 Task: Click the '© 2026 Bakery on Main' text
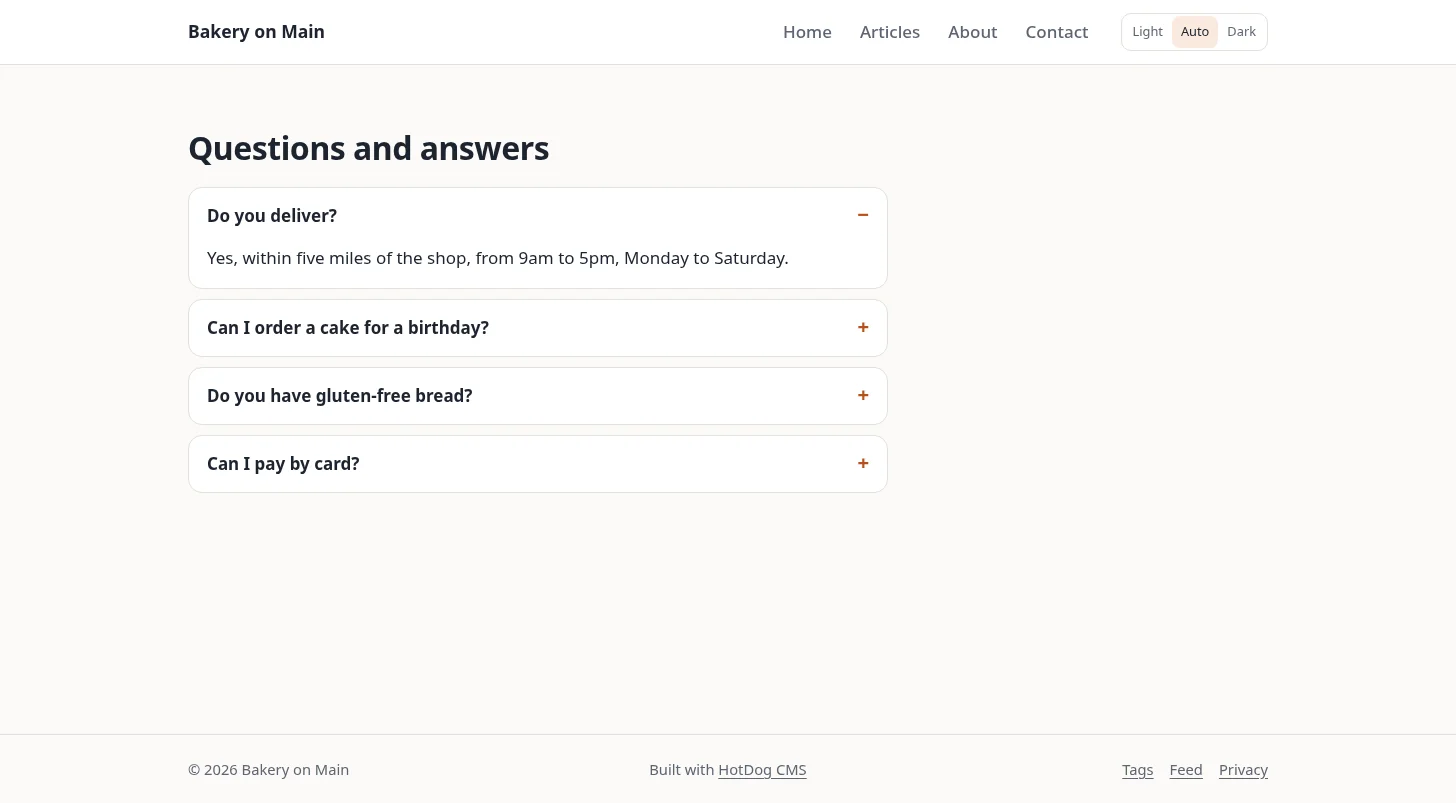pyautogui.click(x=268, y=770)
